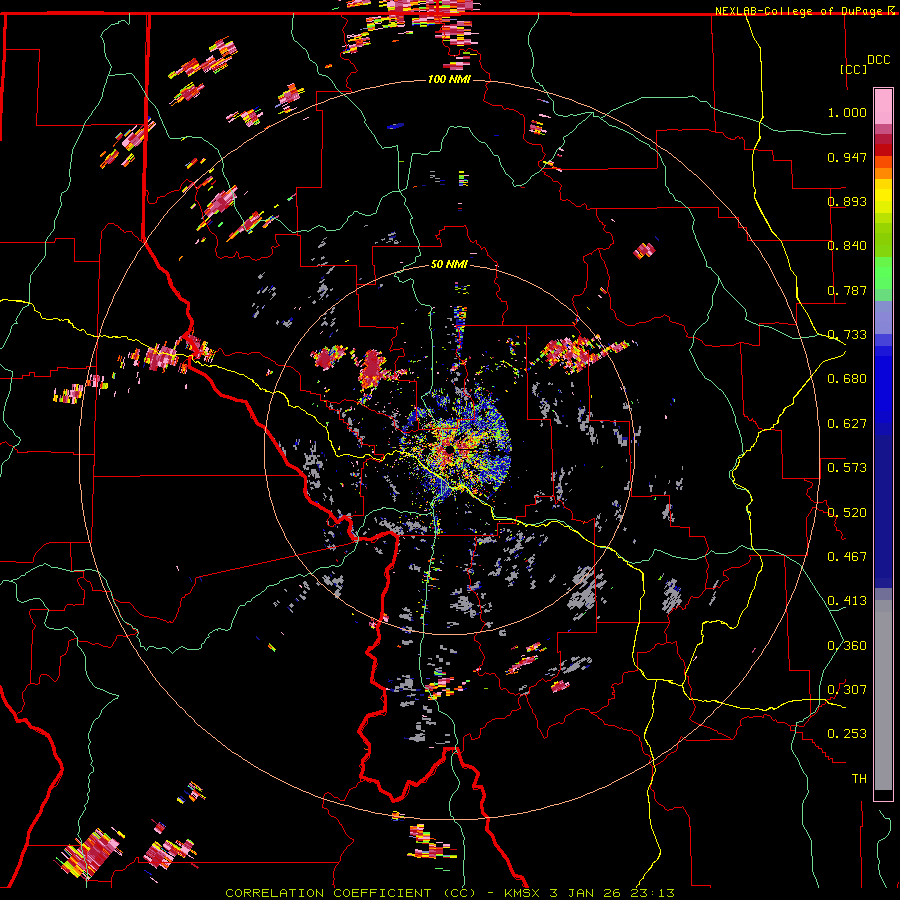
Task: Click the DCC label above color scale
Action: point(879,60)
